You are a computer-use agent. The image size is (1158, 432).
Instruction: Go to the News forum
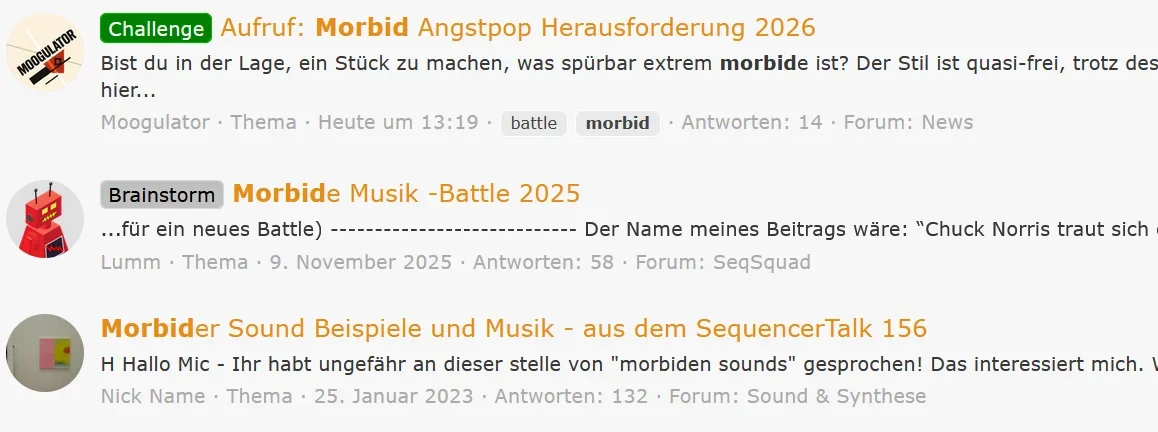(946, 123)
